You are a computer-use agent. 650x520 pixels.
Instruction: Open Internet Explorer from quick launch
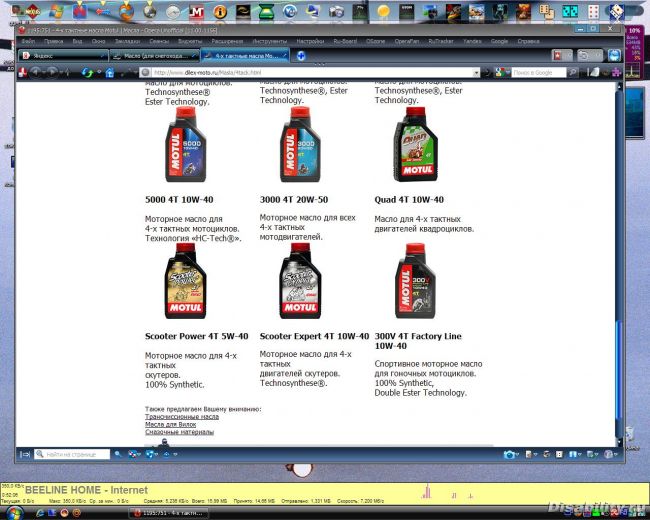tap(40, 513)
